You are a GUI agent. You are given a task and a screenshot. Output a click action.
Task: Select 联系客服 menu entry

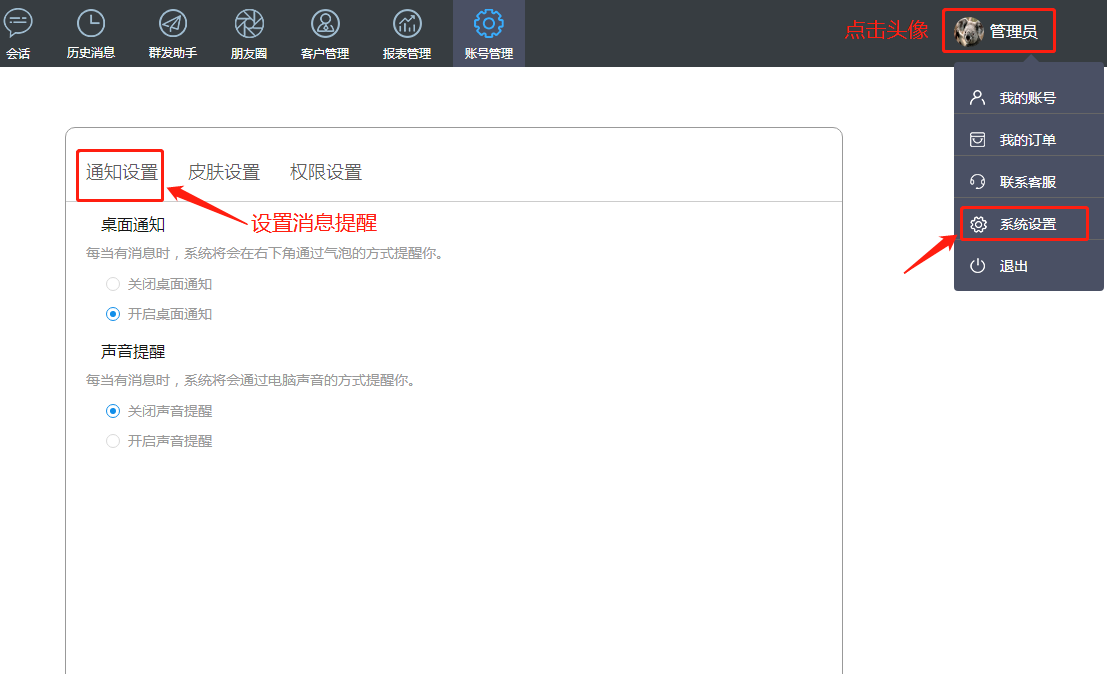pyautogui.click(x=1029, y=182)
